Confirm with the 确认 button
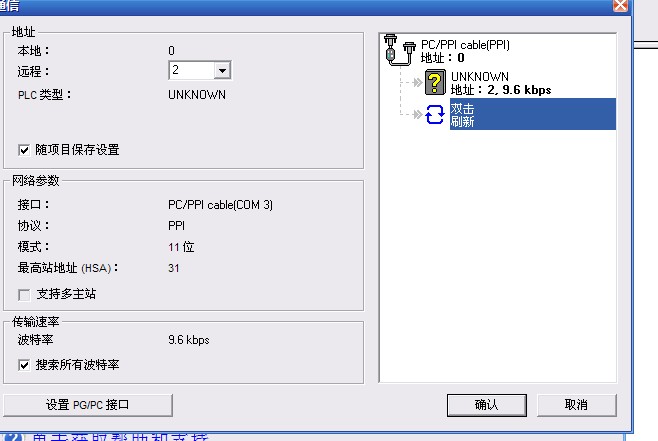Screen dimensions: 658x441 point(486,405)
